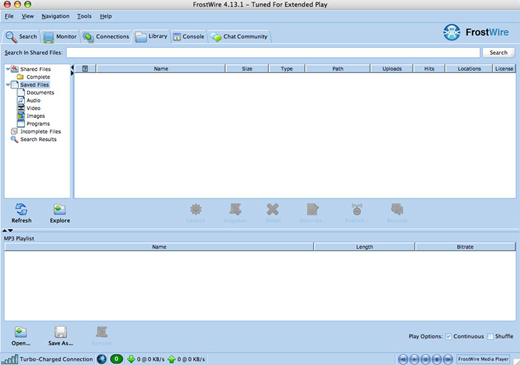Select the Audio folder in library tree
This screenshot has width=520, height=365.
click(33, 100)
